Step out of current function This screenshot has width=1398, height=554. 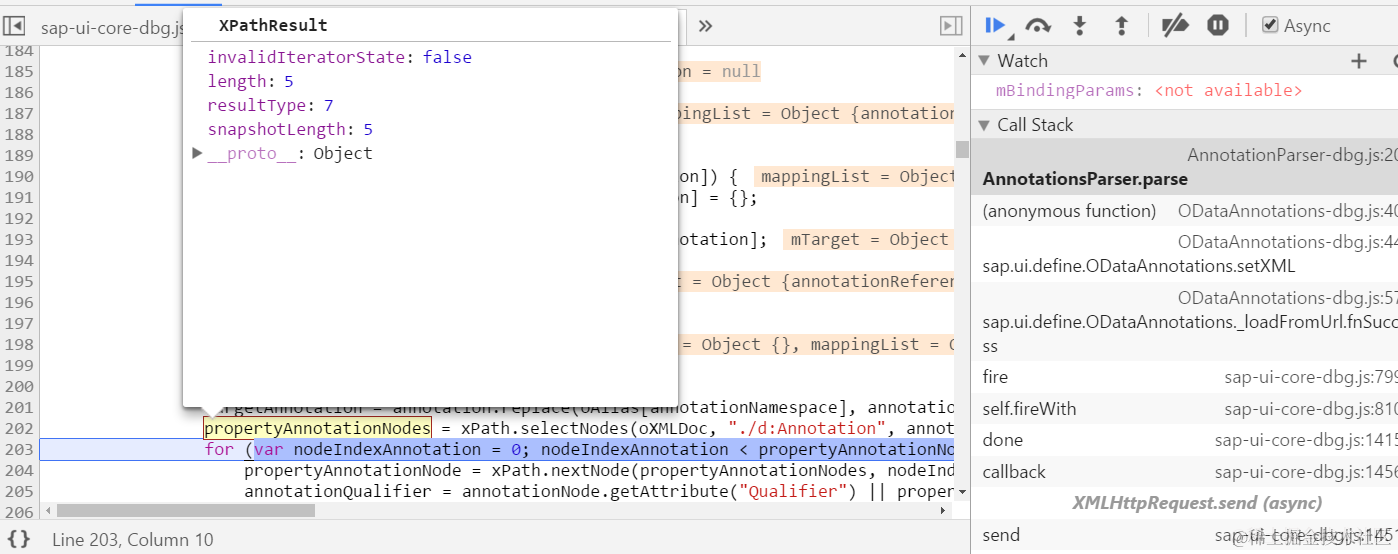coord(1121,25)
